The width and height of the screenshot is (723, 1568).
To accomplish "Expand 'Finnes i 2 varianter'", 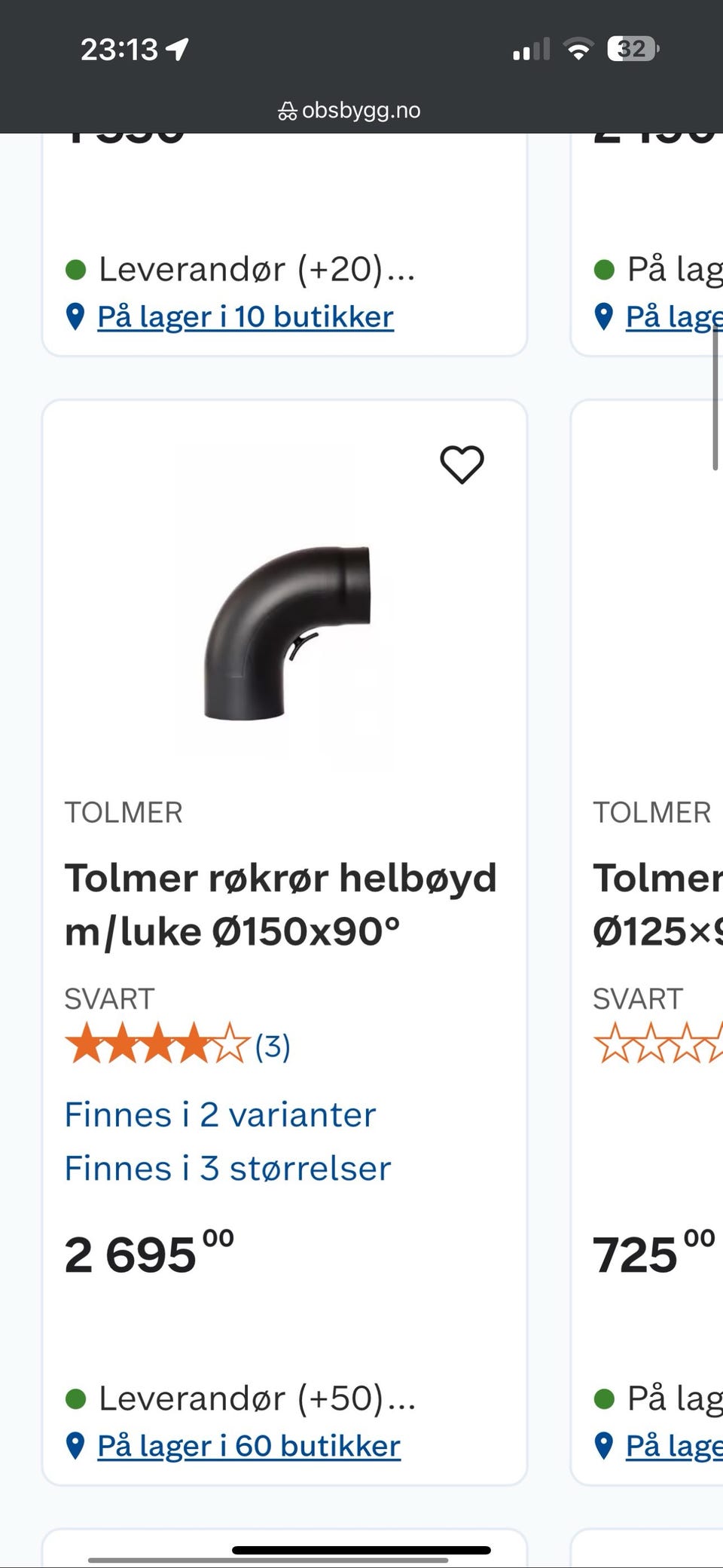I will point(220,1115).
